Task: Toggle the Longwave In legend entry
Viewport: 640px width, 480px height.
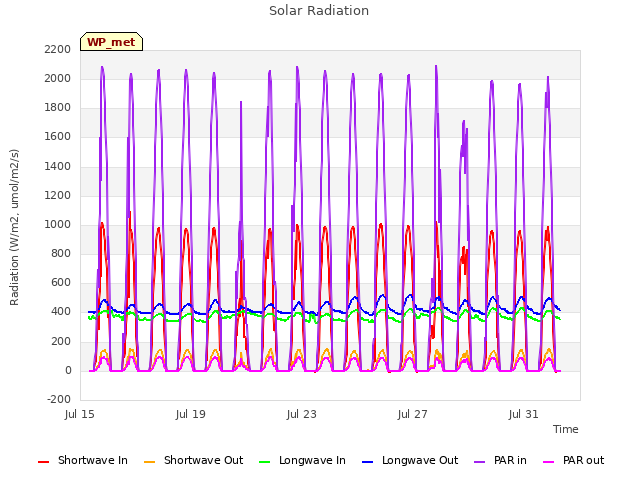Action: point(302,460)
